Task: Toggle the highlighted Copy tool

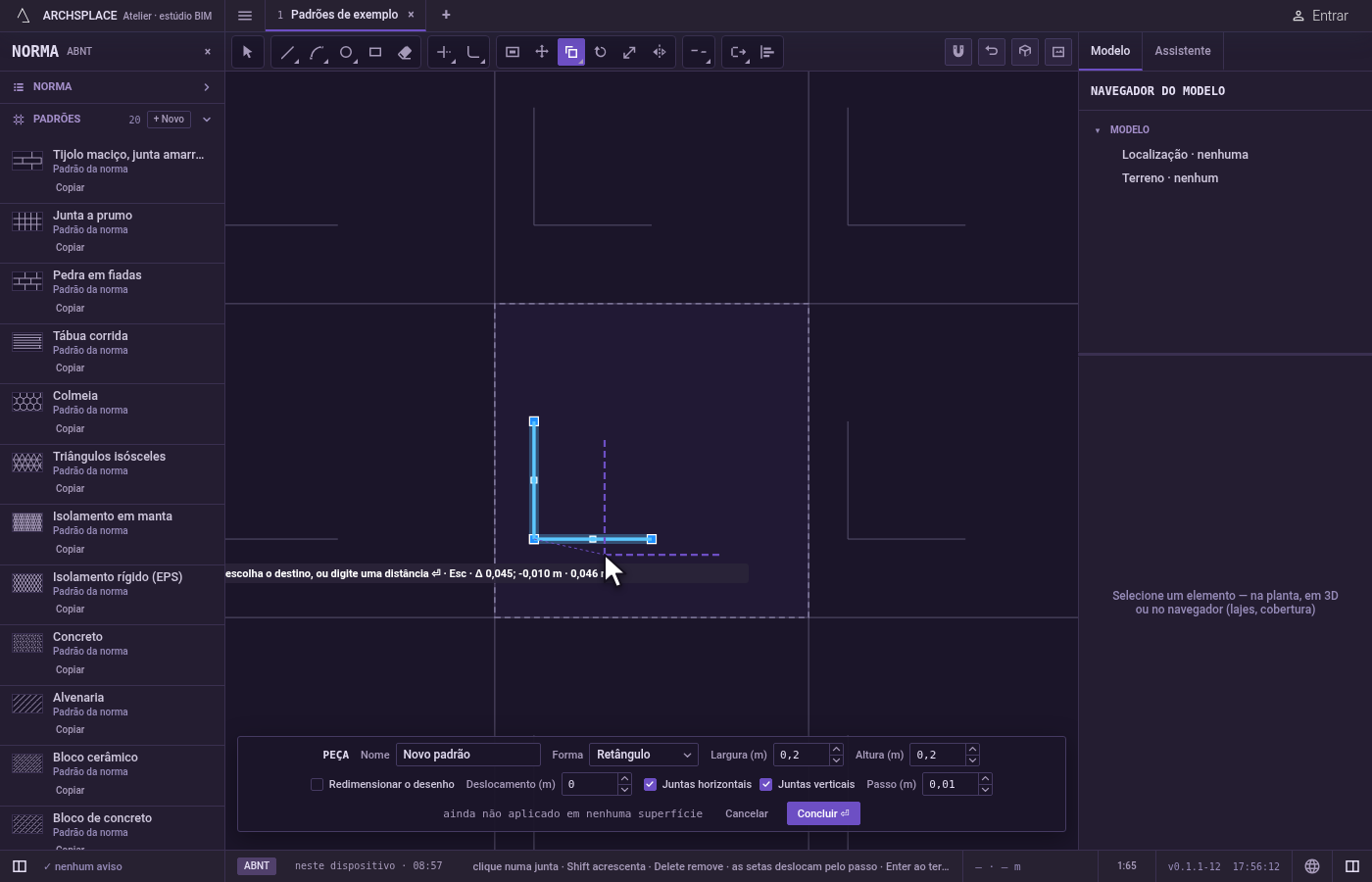Action: 571,52
